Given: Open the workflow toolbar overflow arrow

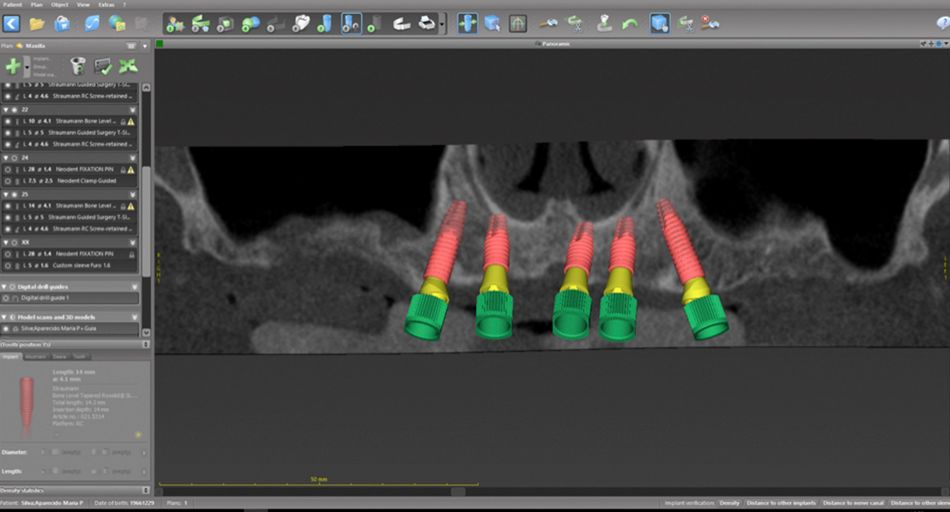Looking at the screenshot, I should coord(442,25).
